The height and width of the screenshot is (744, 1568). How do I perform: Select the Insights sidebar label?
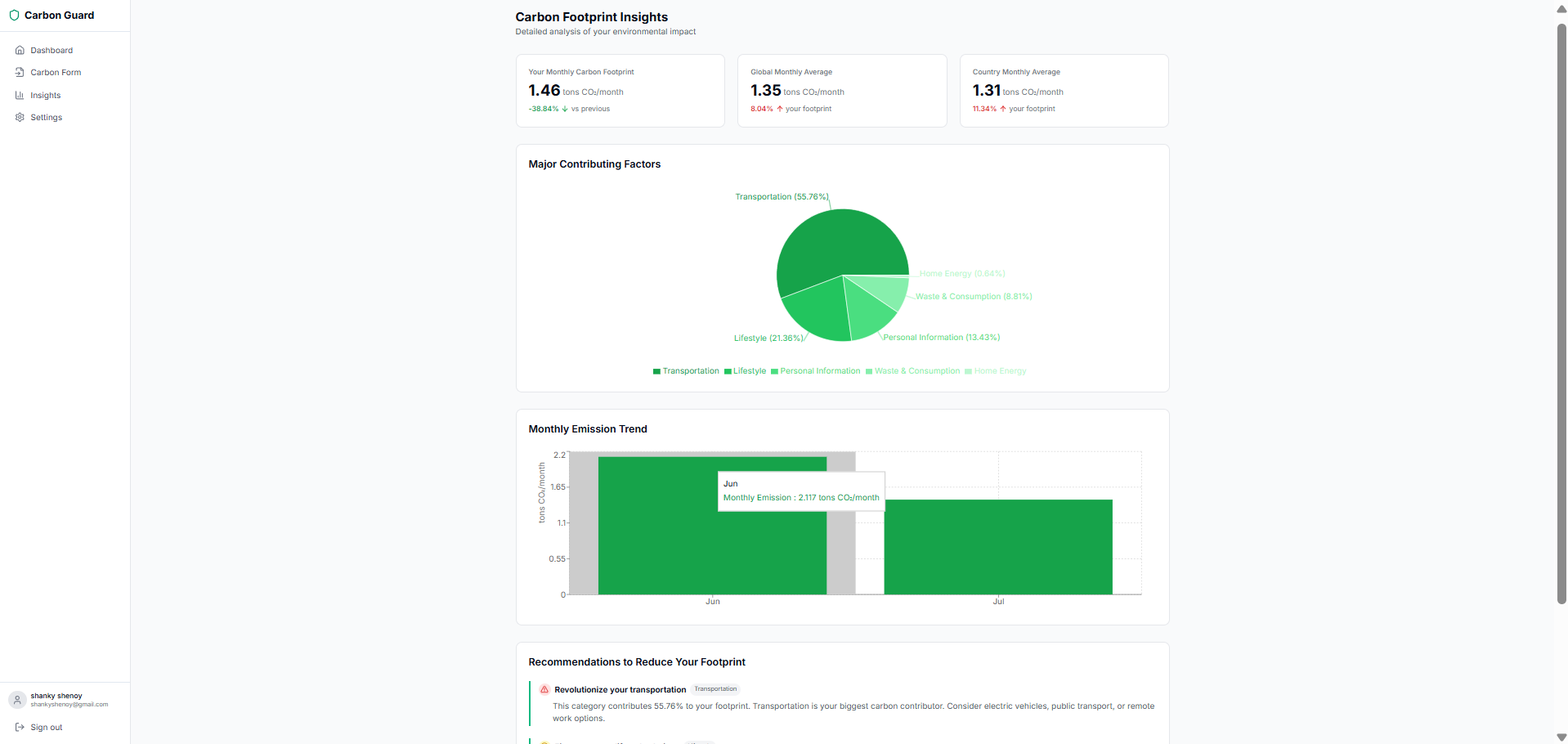click(46, 96)
